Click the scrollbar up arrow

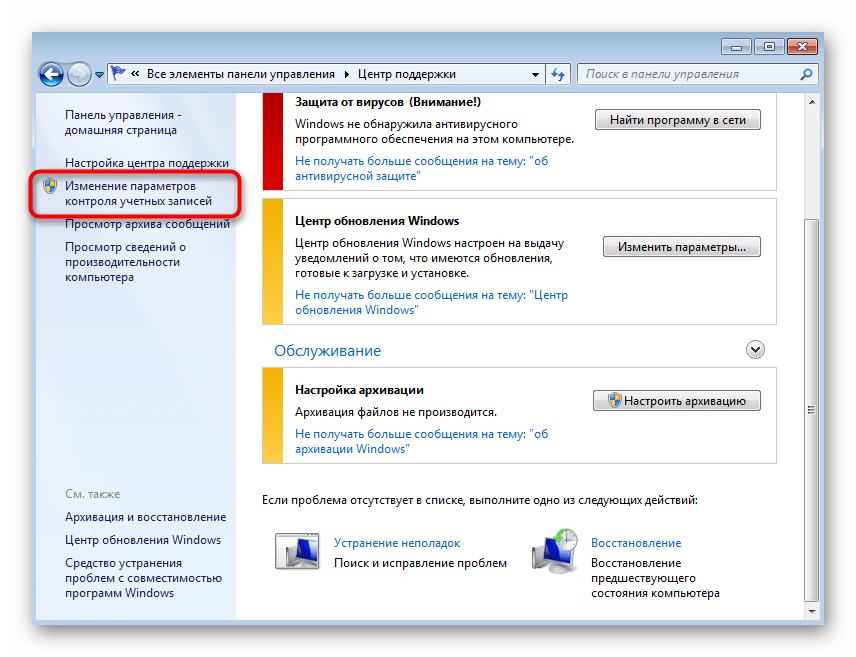point(812,102)
